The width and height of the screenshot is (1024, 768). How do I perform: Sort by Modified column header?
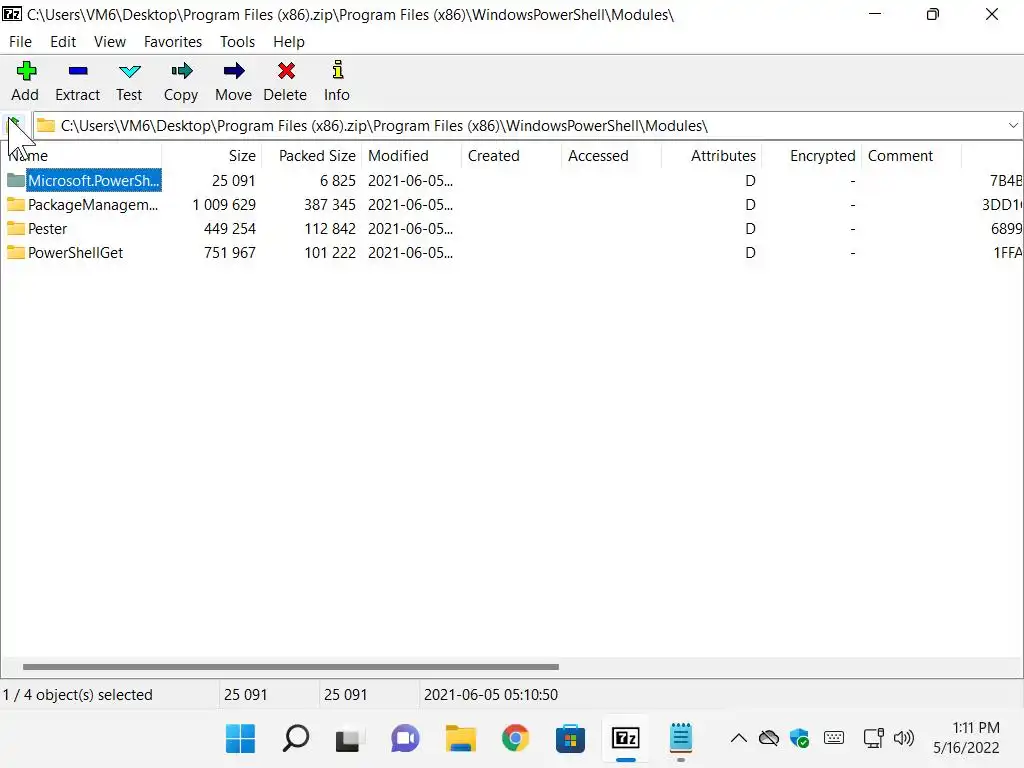411,155
